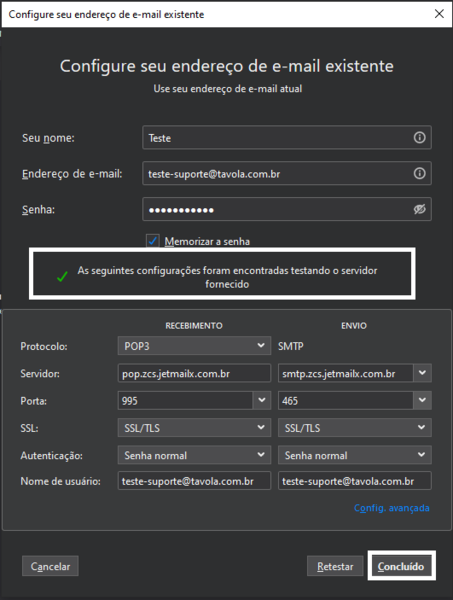Click the SSL: label
The width and height of the screenshot is (453, 600).
pyautogui.click(x=29, y=428)
